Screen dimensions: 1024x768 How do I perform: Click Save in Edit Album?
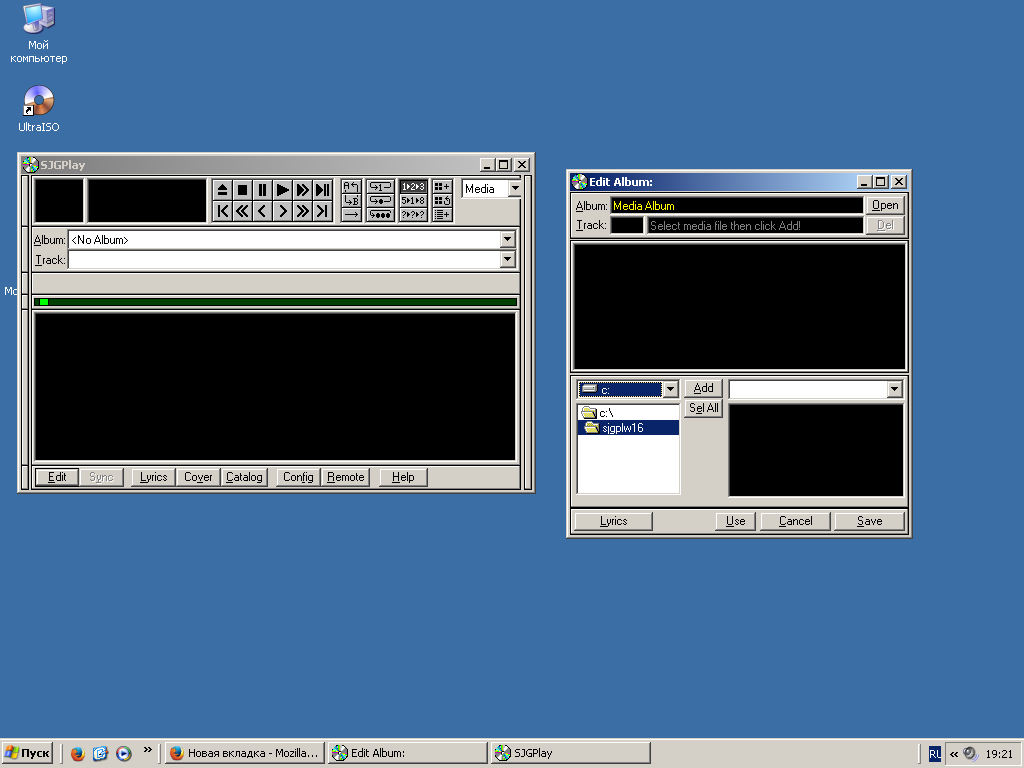click(x=869, y=521)
